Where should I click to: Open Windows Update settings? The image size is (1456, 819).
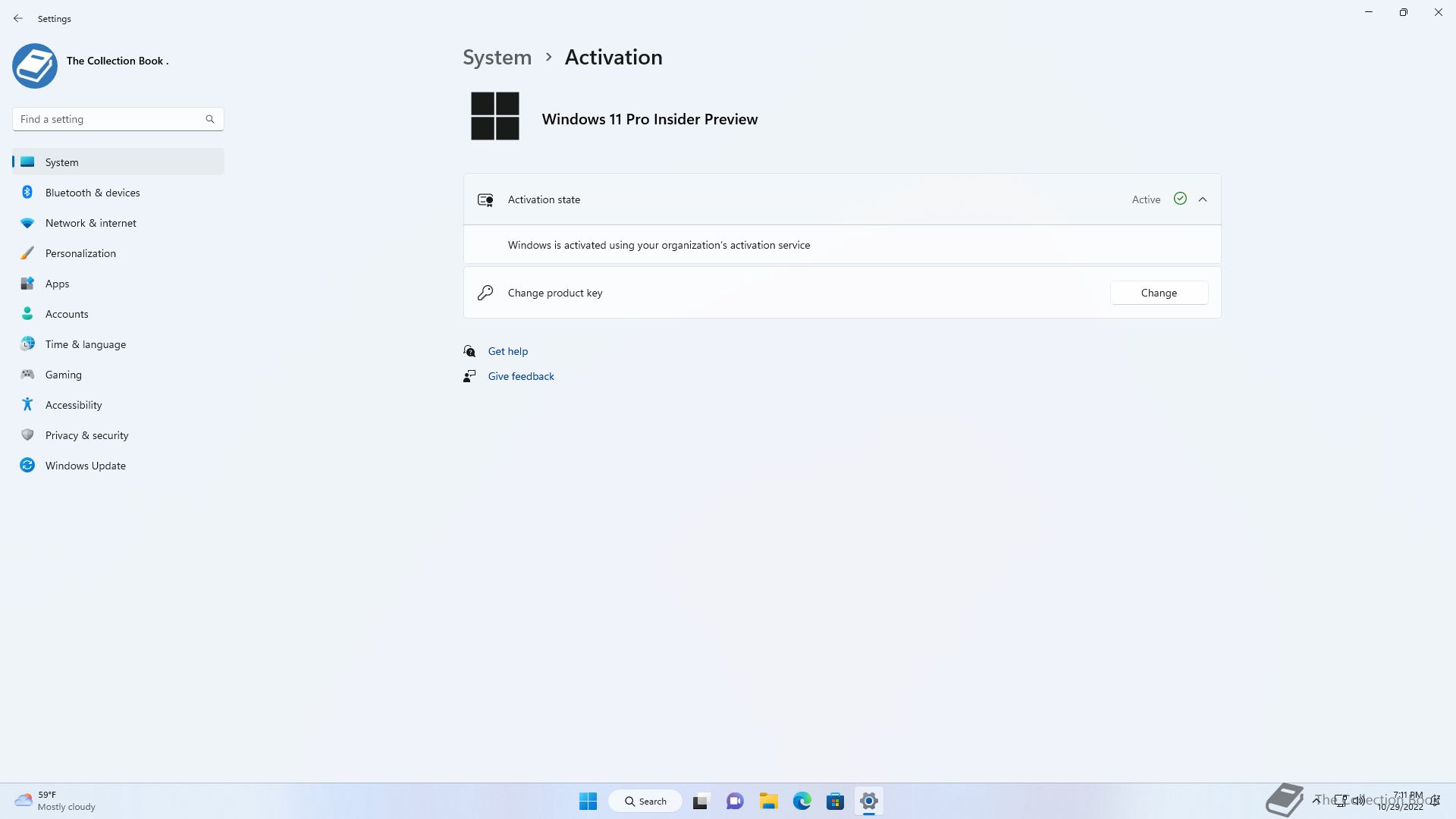click(118, 466)
